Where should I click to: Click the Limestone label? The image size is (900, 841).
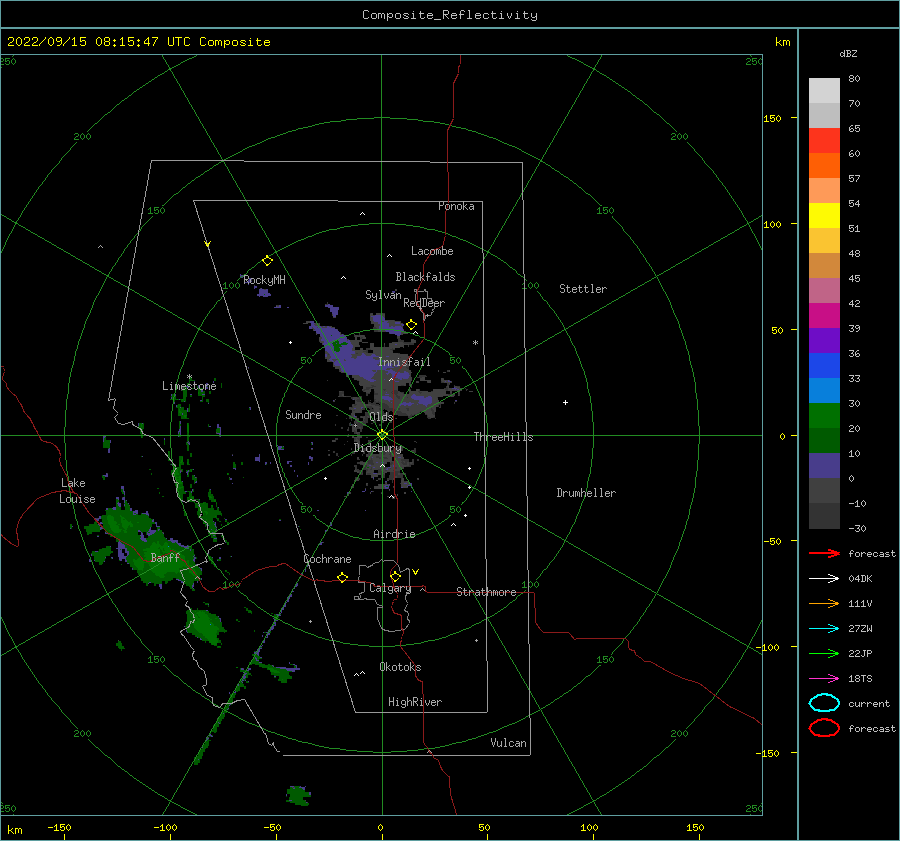coord(189,386)
